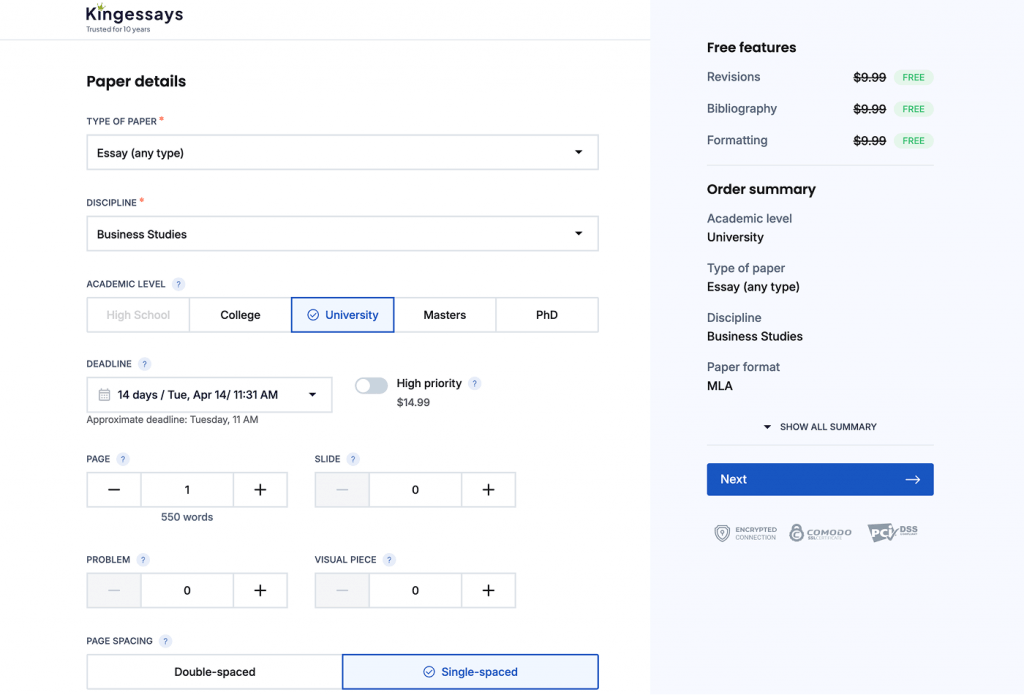
Task: Click help icon beside Slide label
Action: point(353,459)
